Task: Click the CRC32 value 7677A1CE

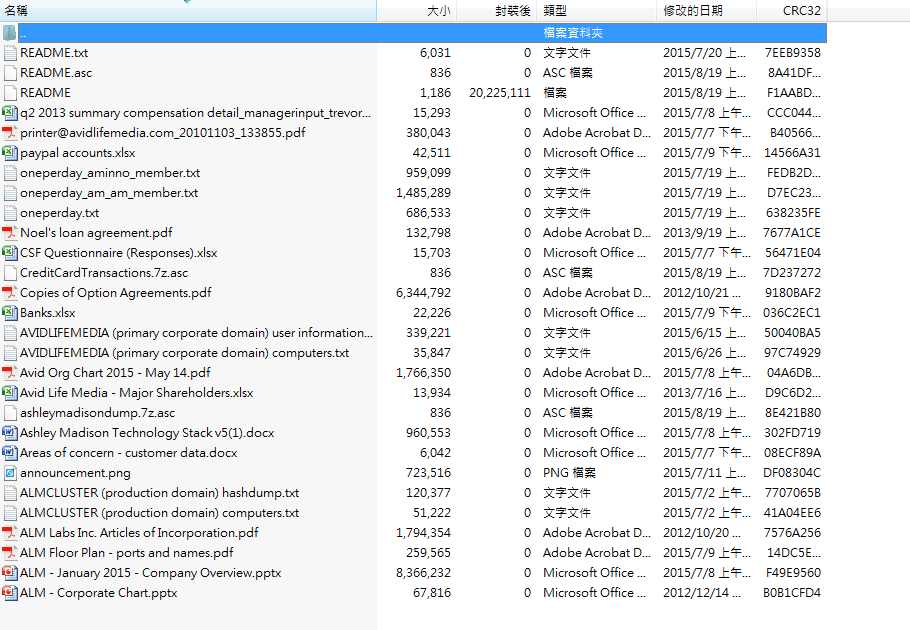Action: [792, 233]
